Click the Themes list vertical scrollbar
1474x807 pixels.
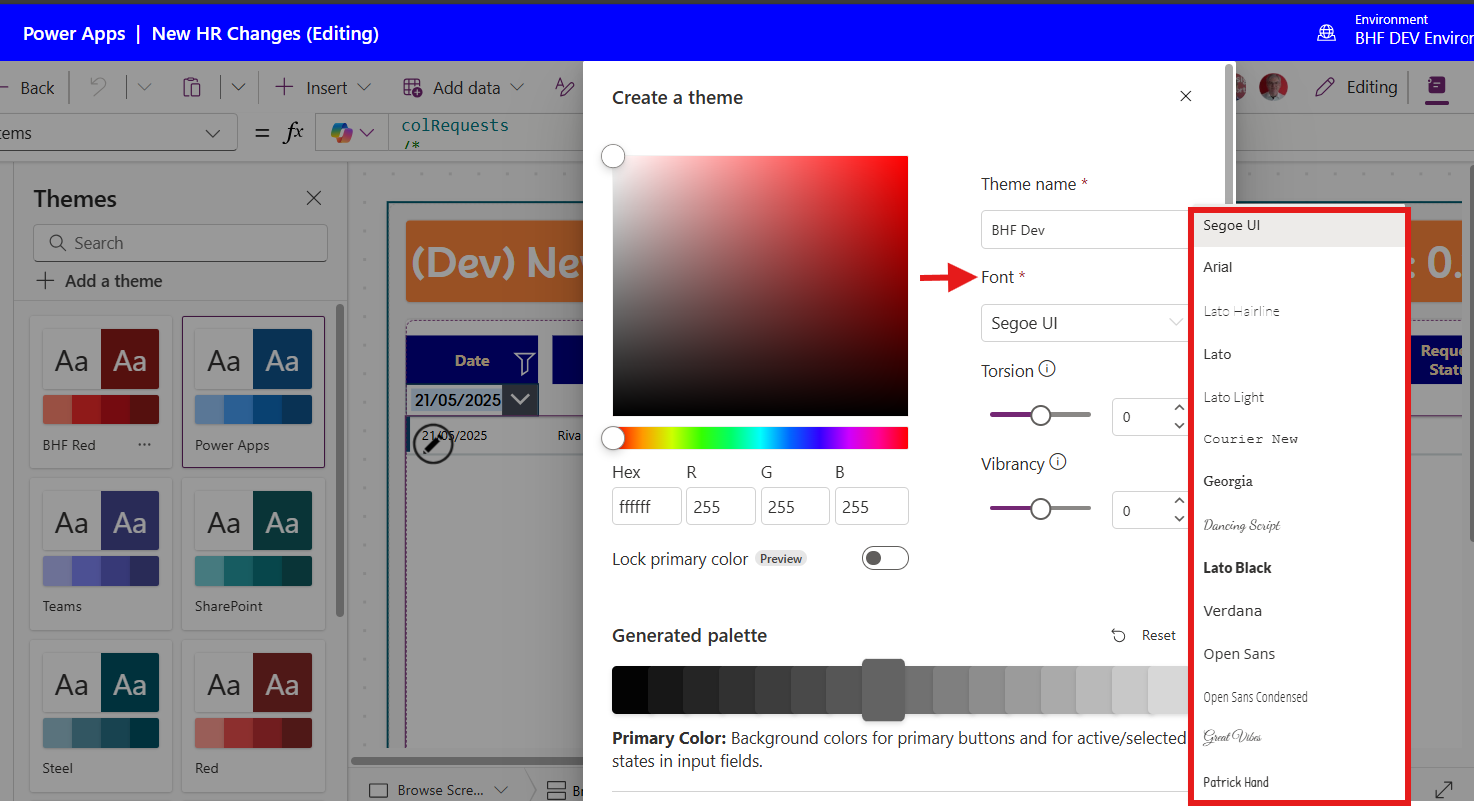click(x=340, y=460)
